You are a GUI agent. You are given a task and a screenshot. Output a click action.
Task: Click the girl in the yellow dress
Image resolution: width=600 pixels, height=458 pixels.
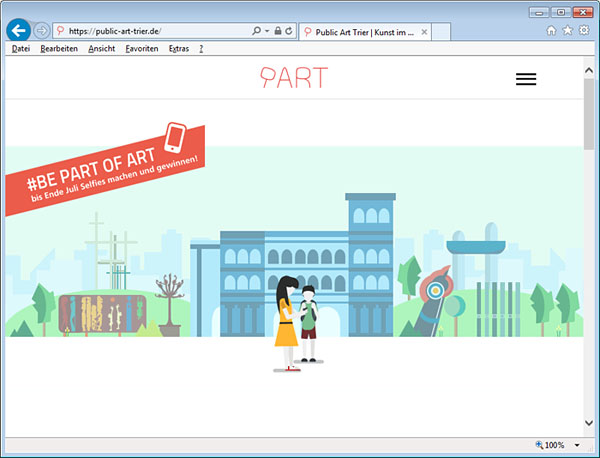click(287, 323)
